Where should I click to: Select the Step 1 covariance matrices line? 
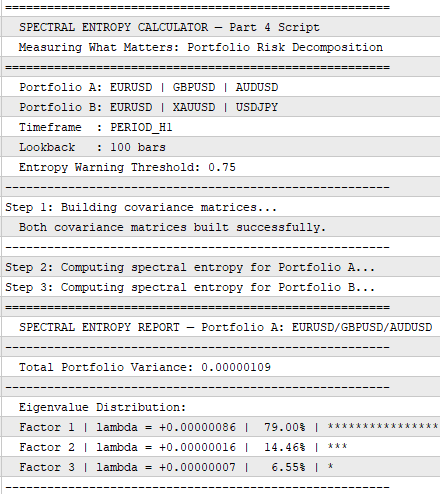point(221,207)
